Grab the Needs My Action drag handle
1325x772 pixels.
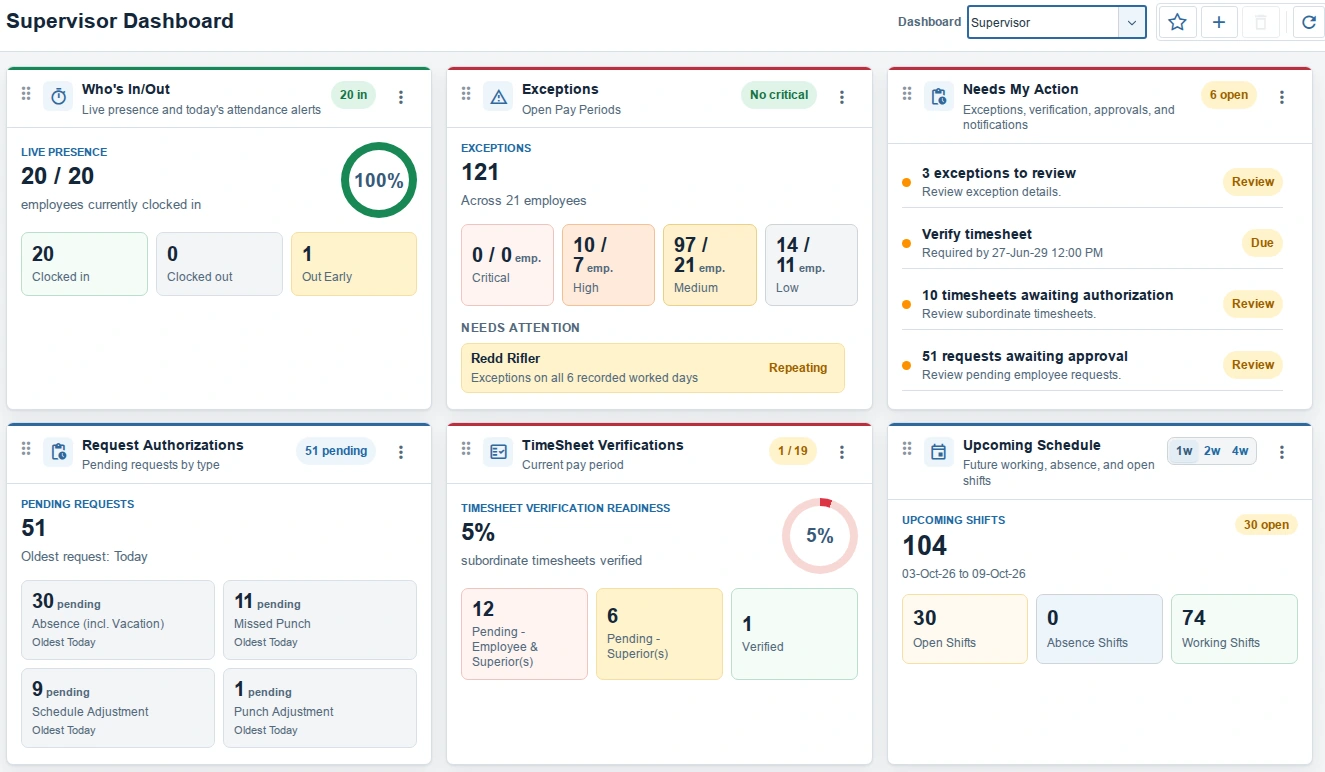(907, 94)
